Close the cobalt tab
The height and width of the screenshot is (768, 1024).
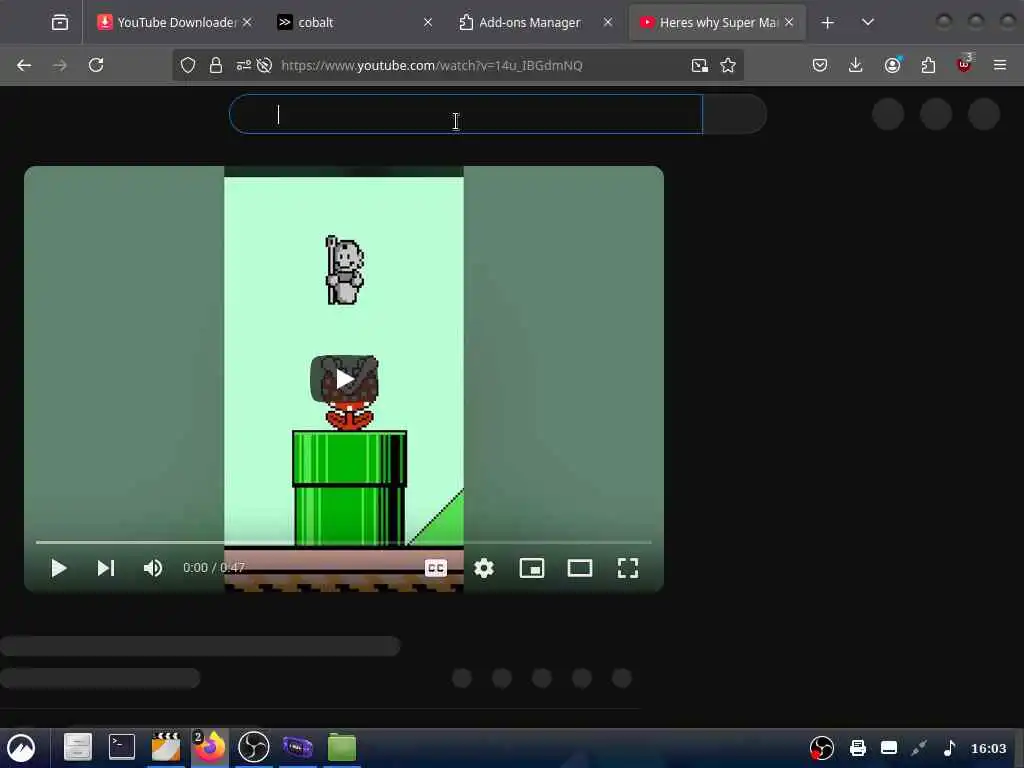tap(428, 22)
